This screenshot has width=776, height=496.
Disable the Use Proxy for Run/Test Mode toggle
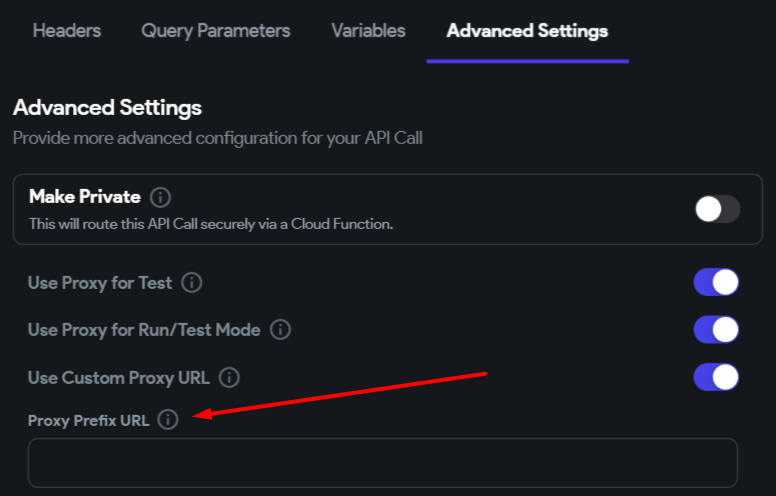[716, 329]
